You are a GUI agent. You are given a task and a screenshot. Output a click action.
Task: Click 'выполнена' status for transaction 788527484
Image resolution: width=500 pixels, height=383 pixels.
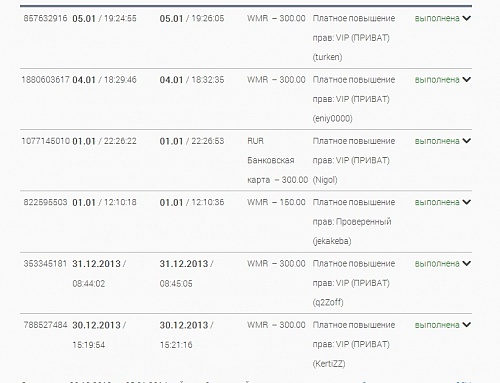tap(437, 325)
